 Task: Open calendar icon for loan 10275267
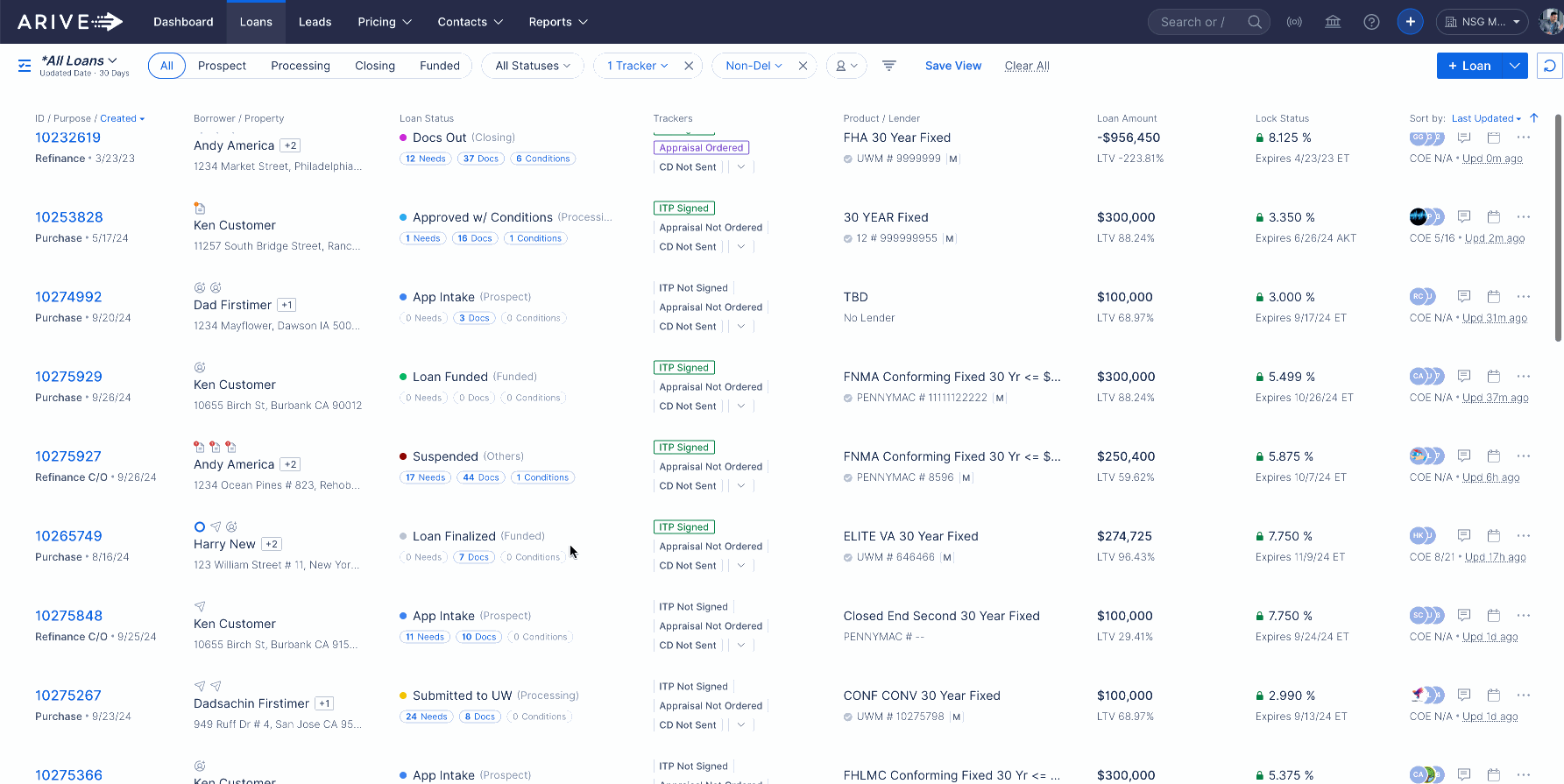(1494, 696)
